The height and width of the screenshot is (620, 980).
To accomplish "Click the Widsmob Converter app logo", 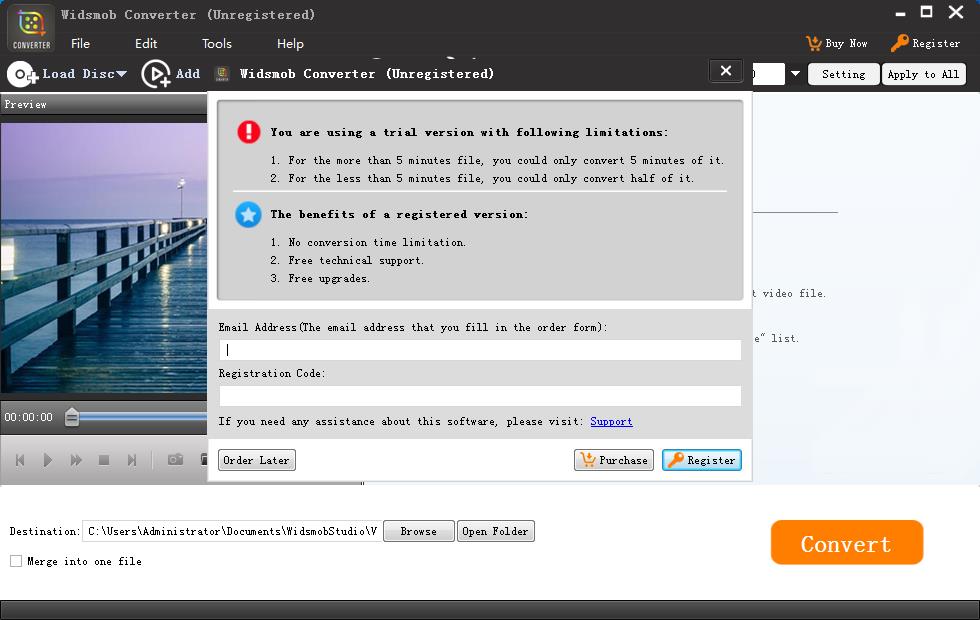I will 31,28.
